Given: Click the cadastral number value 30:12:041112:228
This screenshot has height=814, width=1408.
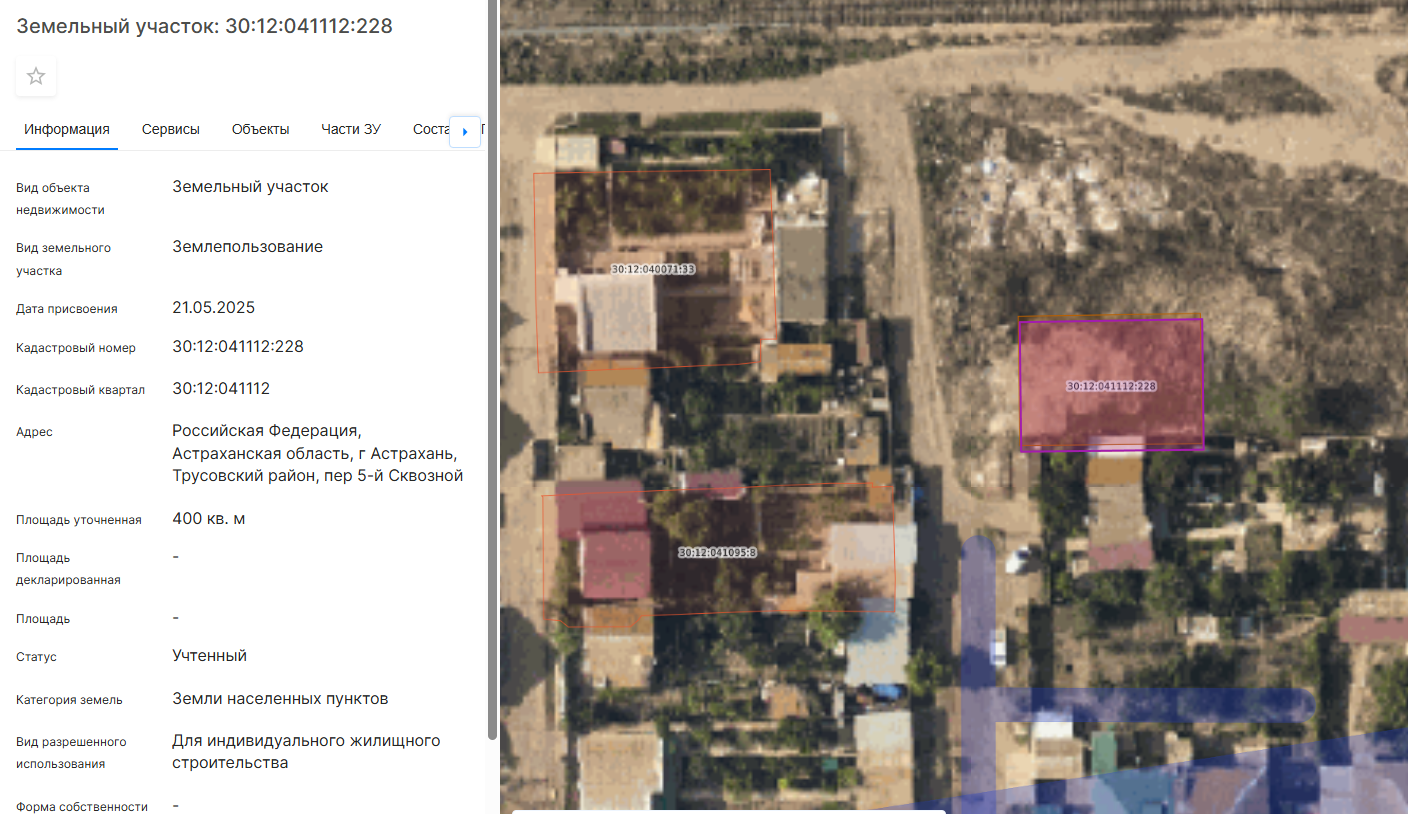Looking at the screenshot, I should 238,347.
